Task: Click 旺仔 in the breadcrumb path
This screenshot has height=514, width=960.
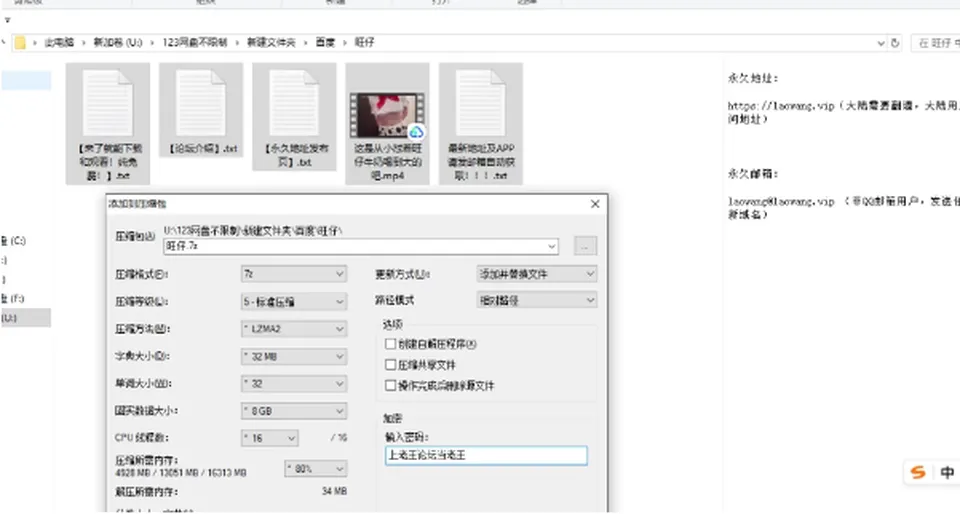Action: (364, 43)
